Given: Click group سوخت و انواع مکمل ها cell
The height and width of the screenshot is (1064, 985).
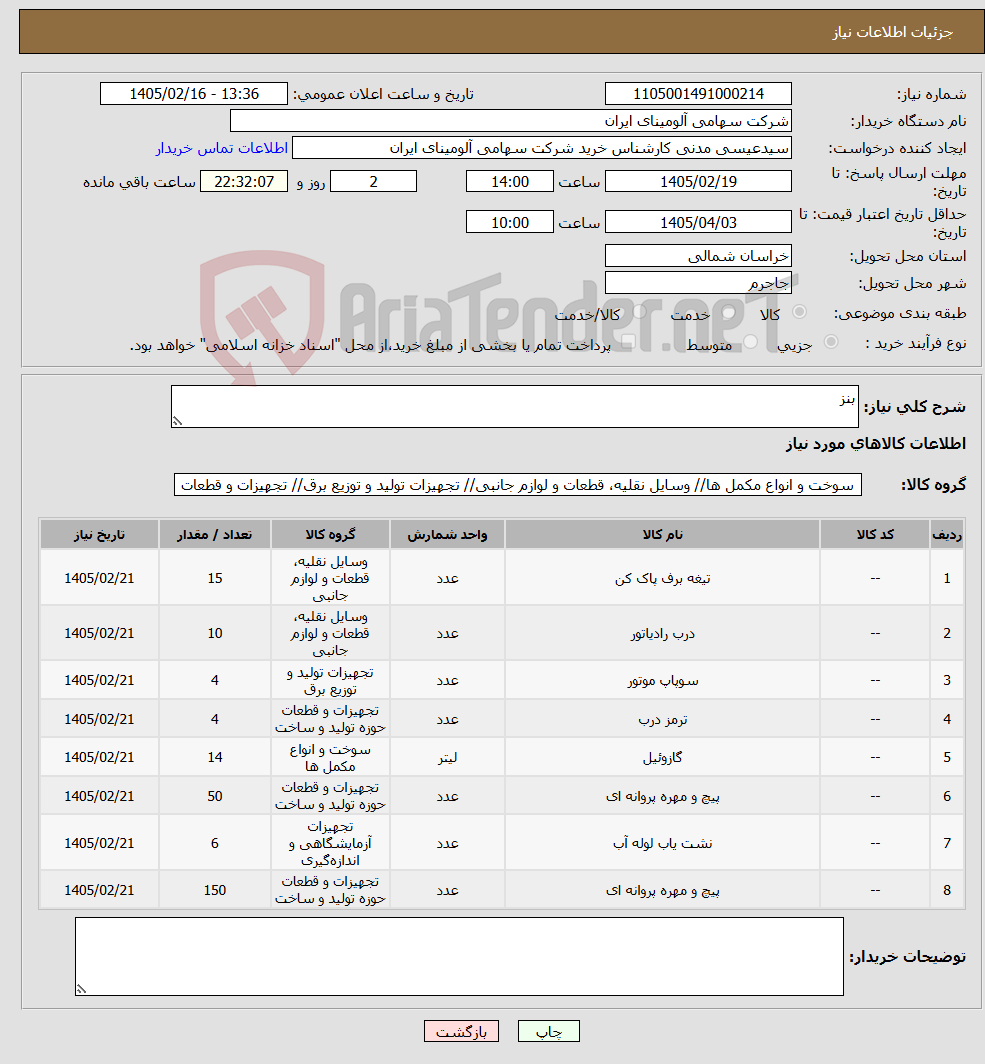Looking at the screenshot, I should 330,758.
